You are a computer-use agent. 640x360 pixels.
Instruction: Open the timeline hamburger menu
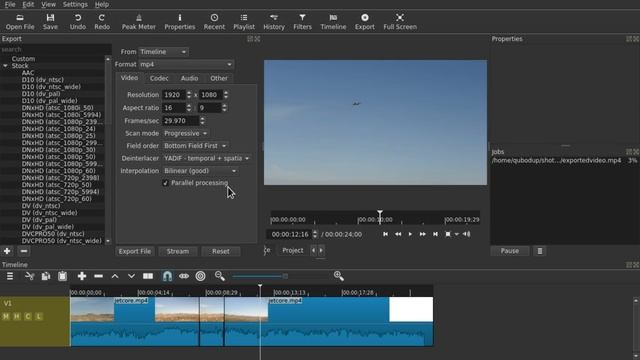pos(10,276)
